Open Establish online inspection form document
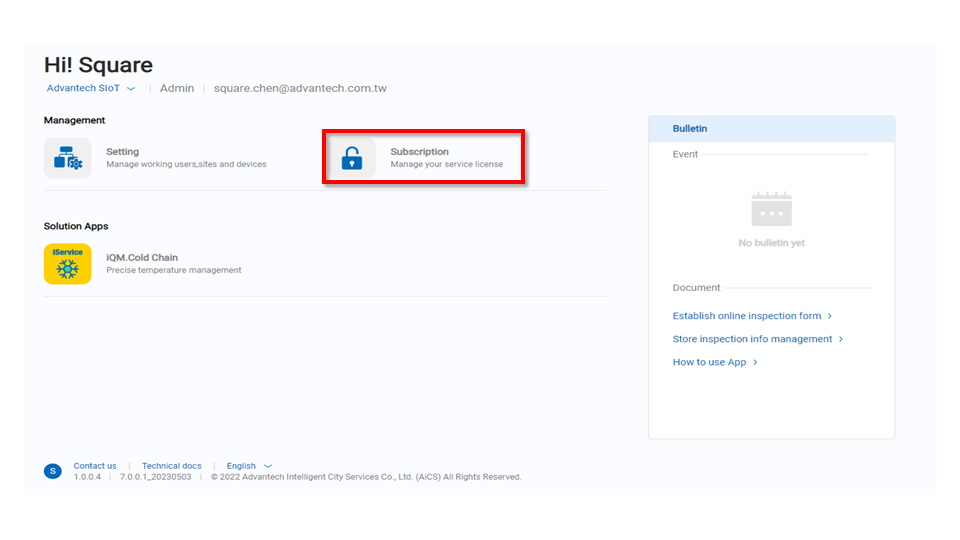The width and height of the screenshot is (960, 540). click(746, 316)
